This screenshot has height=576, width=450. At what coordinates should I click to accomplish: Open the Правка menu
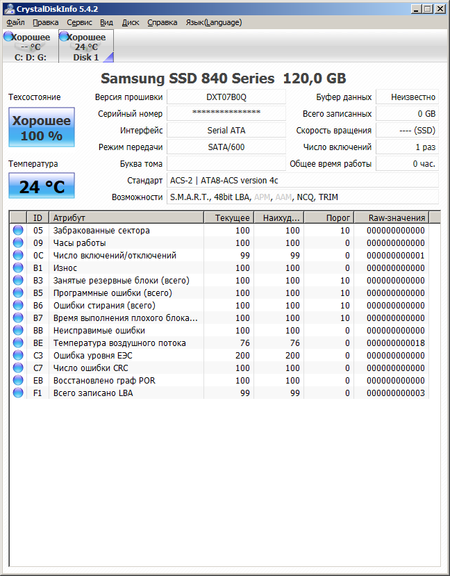46,22
